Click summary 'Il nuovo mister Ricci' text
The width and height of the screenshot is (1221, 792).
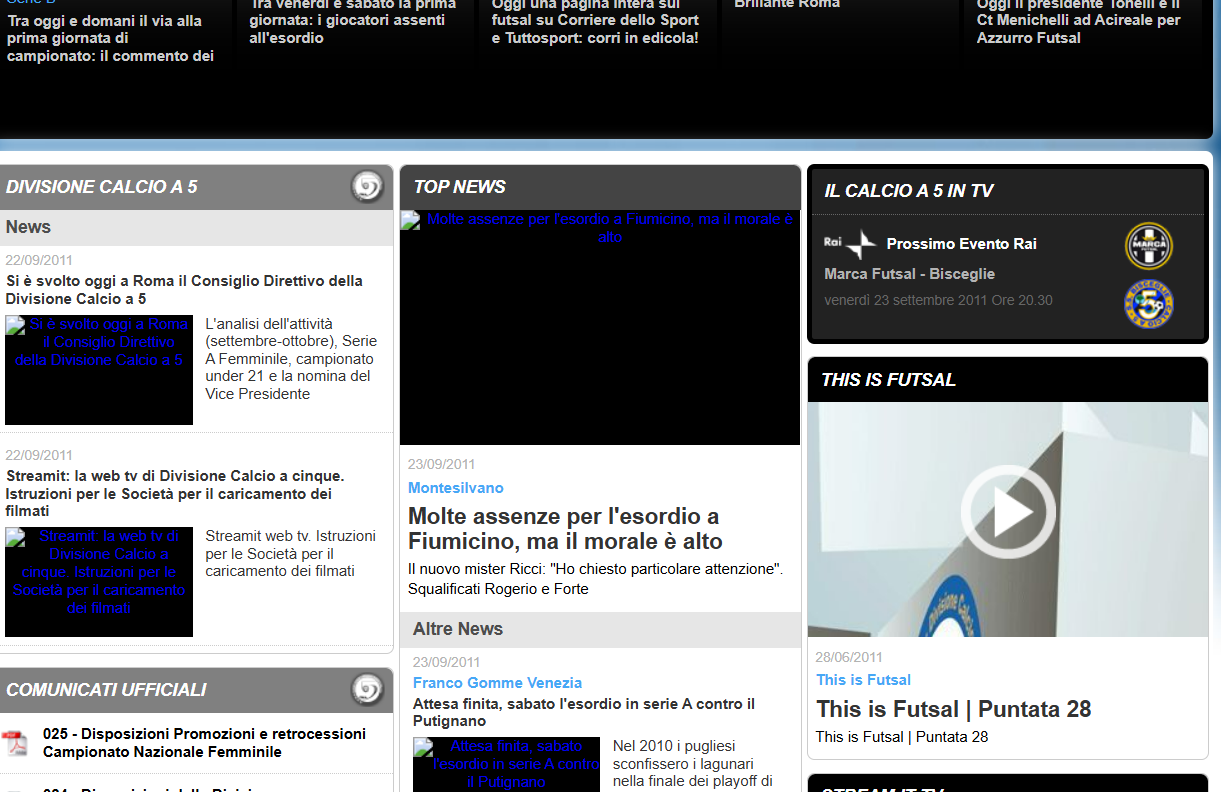click(x=596, y=579)
